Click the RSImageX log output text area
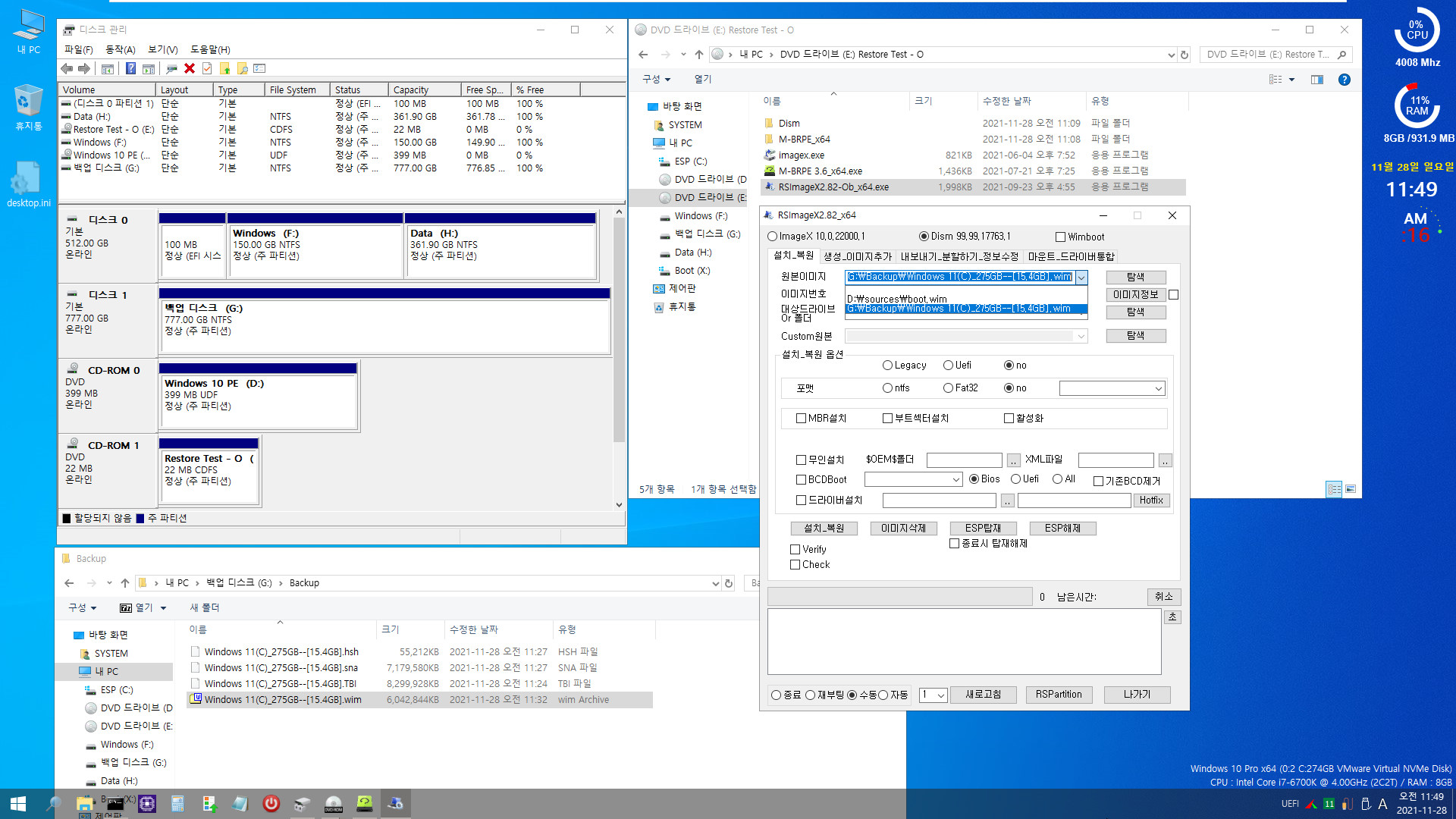The height and width of the screenshot is (819, 1456). click(x=964, y=642)
